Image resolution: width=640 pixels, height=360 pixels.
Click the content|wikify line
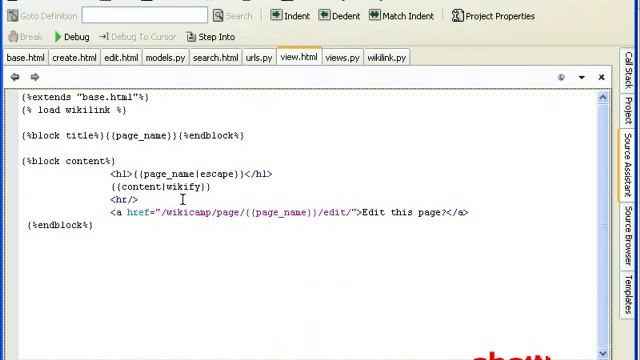pyautogui.click(x=160, y=187)
